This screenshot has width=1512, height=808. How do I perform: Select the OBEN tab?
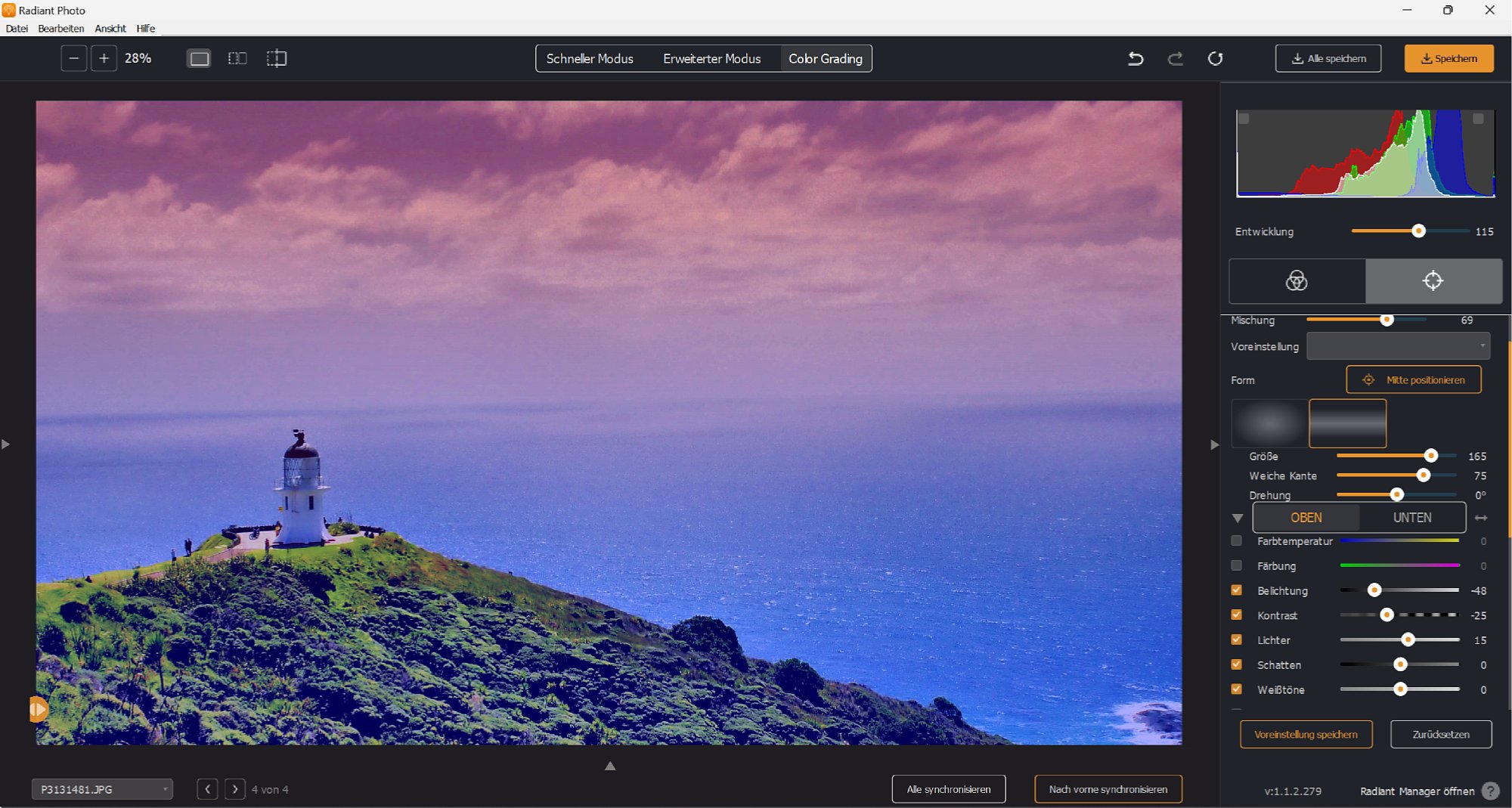(x=1306, y=518)
